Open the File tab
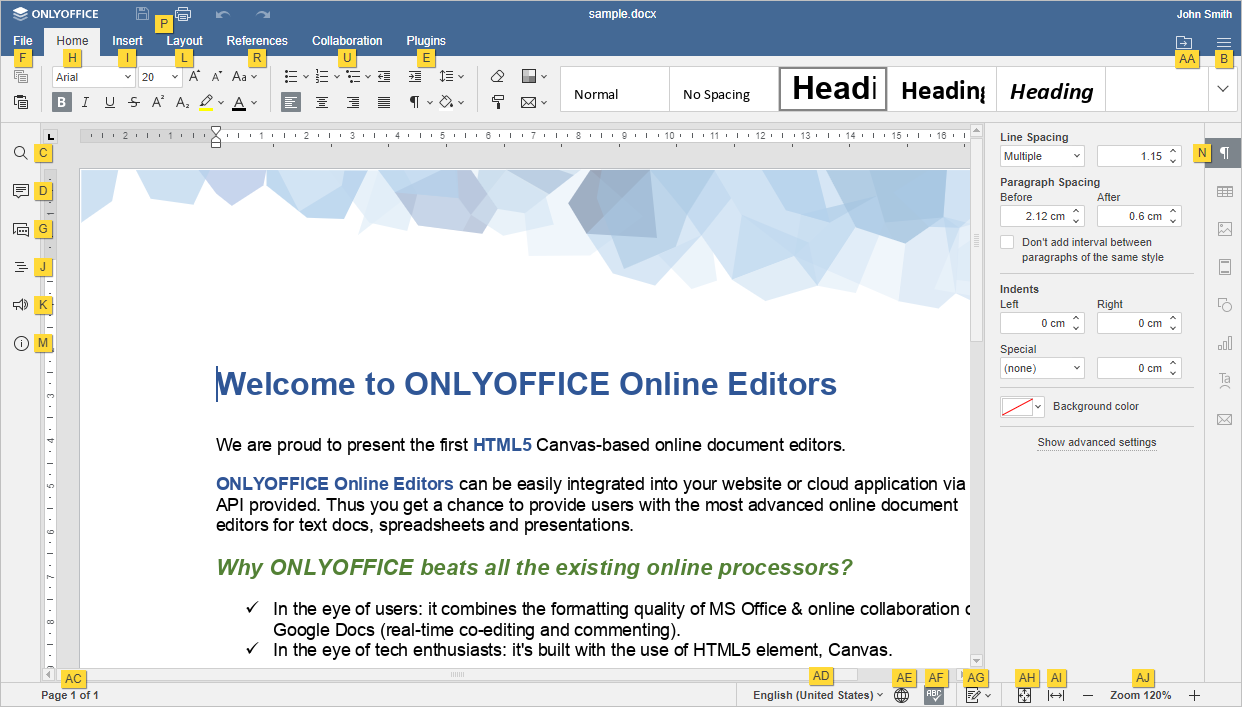Image resolution: width=1242 pixels, height=707 pixels. point(23,41)
